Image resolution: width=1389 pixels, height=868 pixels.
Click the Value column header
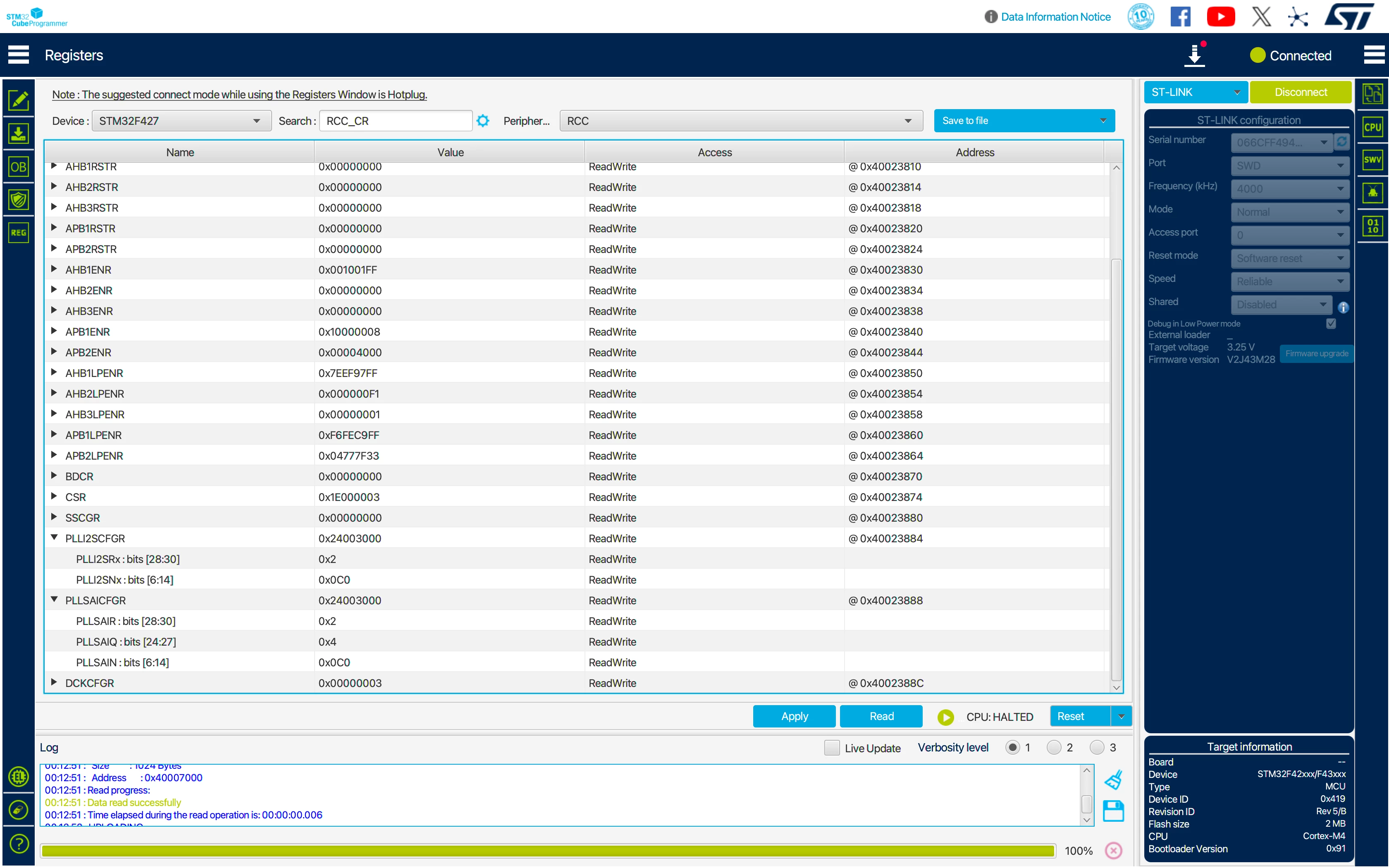click(x=450, y=152)
